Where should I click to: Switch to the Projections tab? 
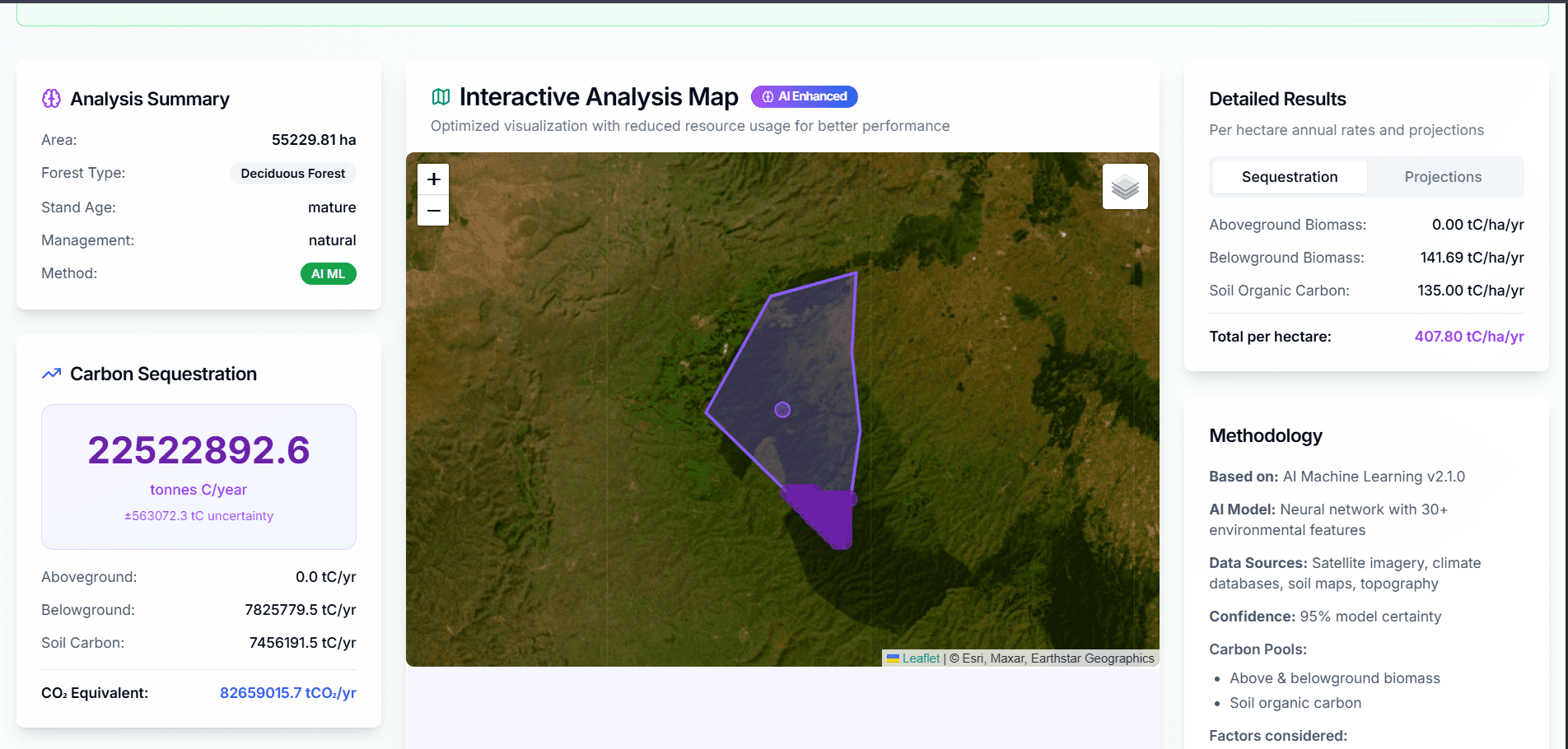(1443, 177)
